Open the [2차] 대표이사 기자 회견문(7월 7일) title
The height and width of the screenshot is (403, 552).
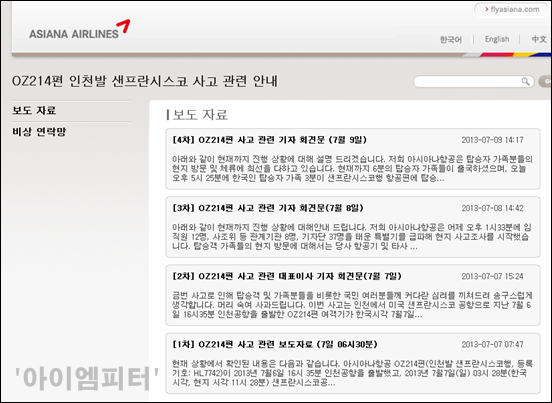(x=287, y=276)
